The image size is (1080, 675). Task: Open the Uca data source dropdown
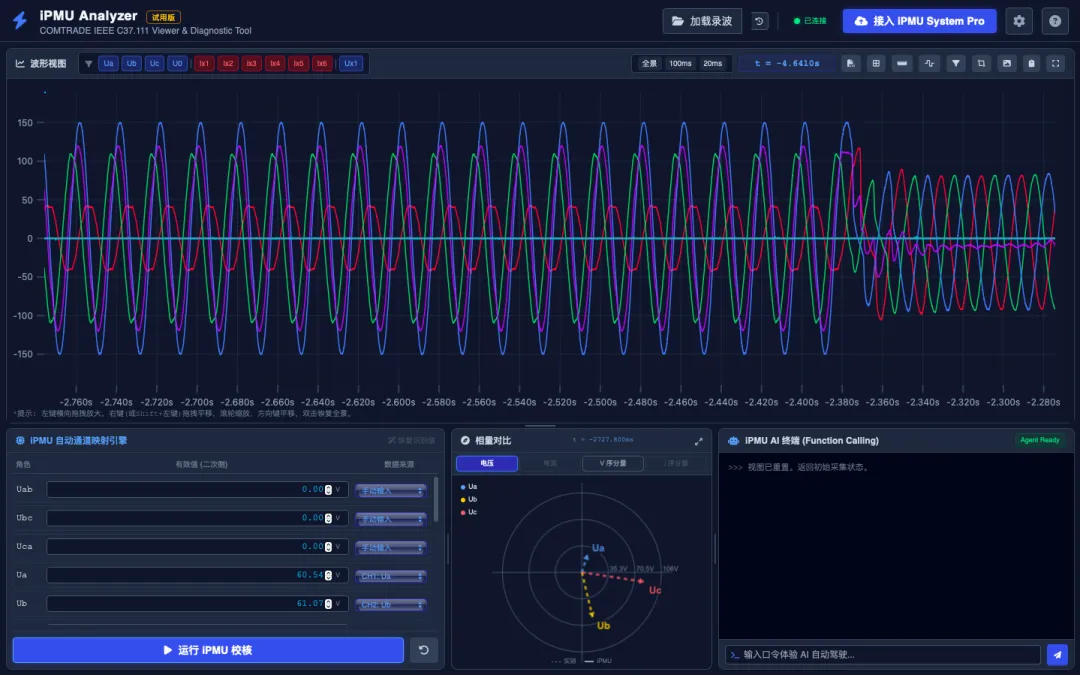coord(391,548)
